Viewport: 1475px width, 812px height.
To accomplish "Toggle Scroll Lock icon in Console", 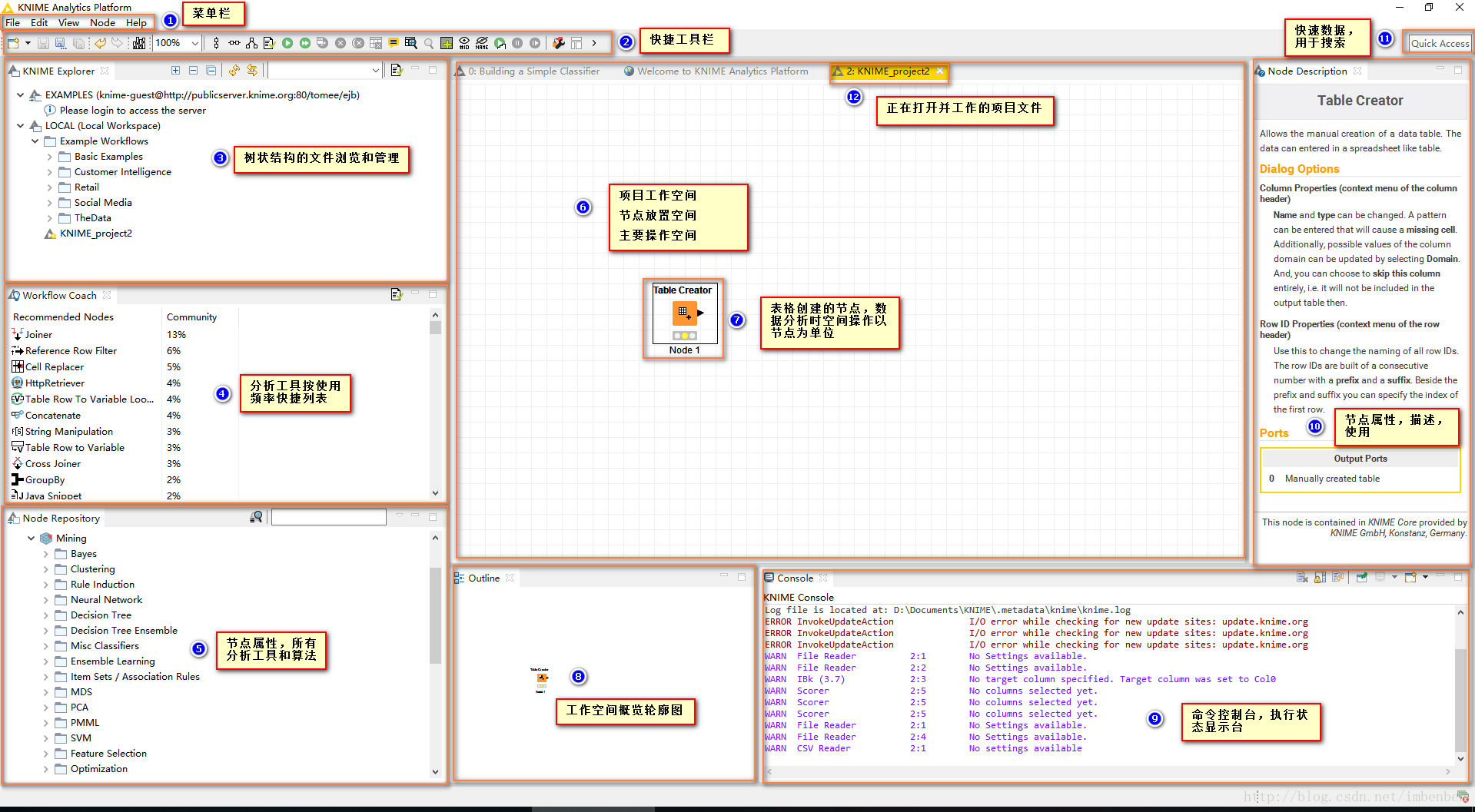I will point(1320,578).
